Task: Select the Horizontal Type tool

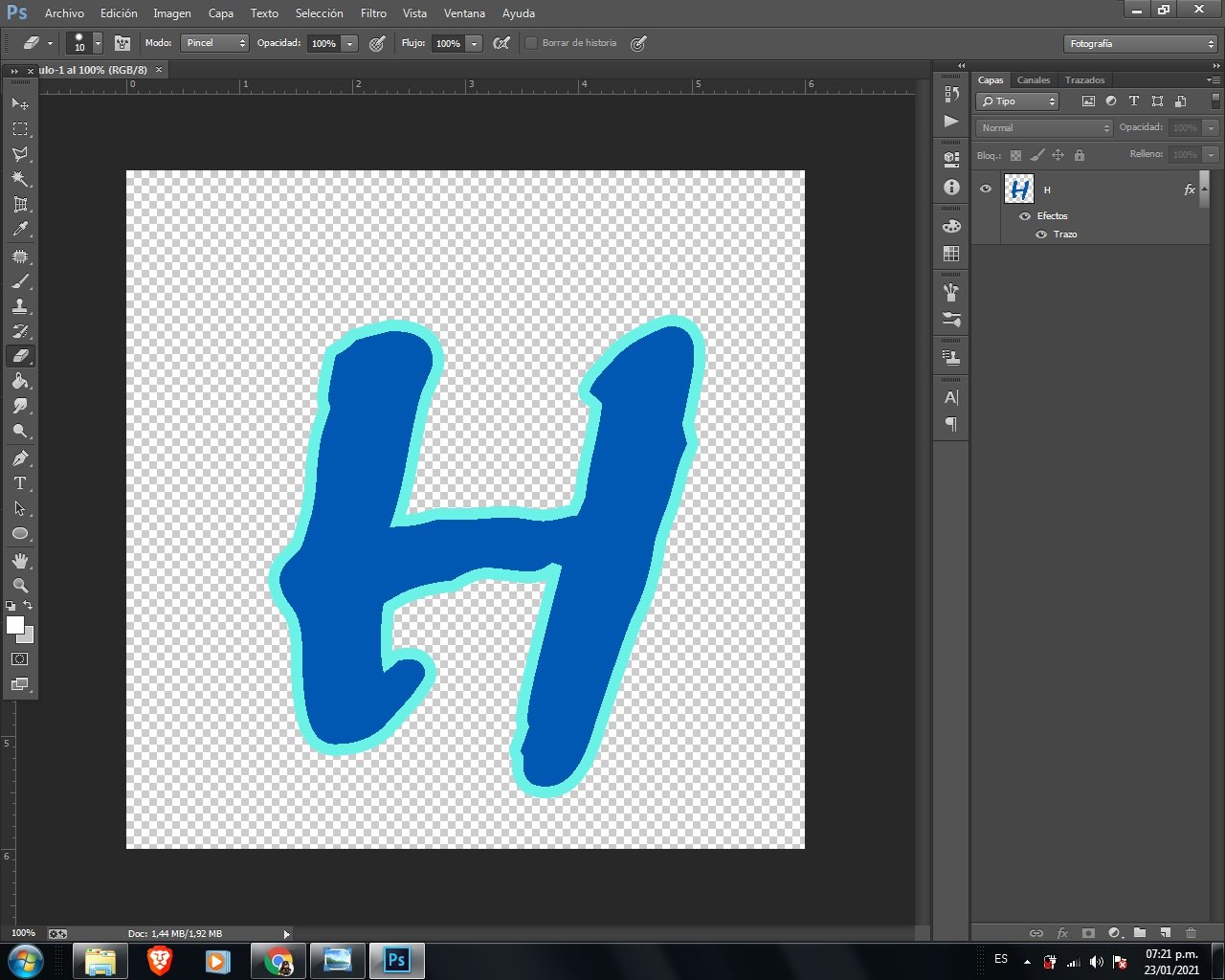Action: pyautogui.click(x=20, y=483)
